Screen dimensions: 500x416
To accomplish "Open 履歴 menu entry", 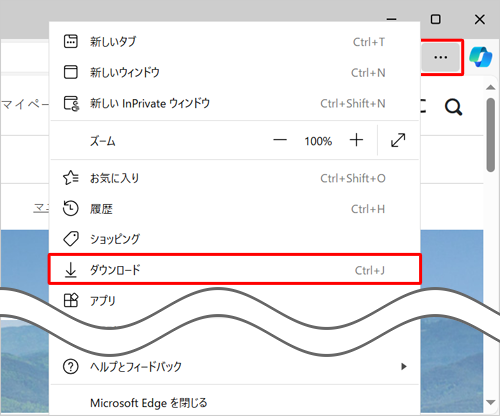I will [234, 209].
